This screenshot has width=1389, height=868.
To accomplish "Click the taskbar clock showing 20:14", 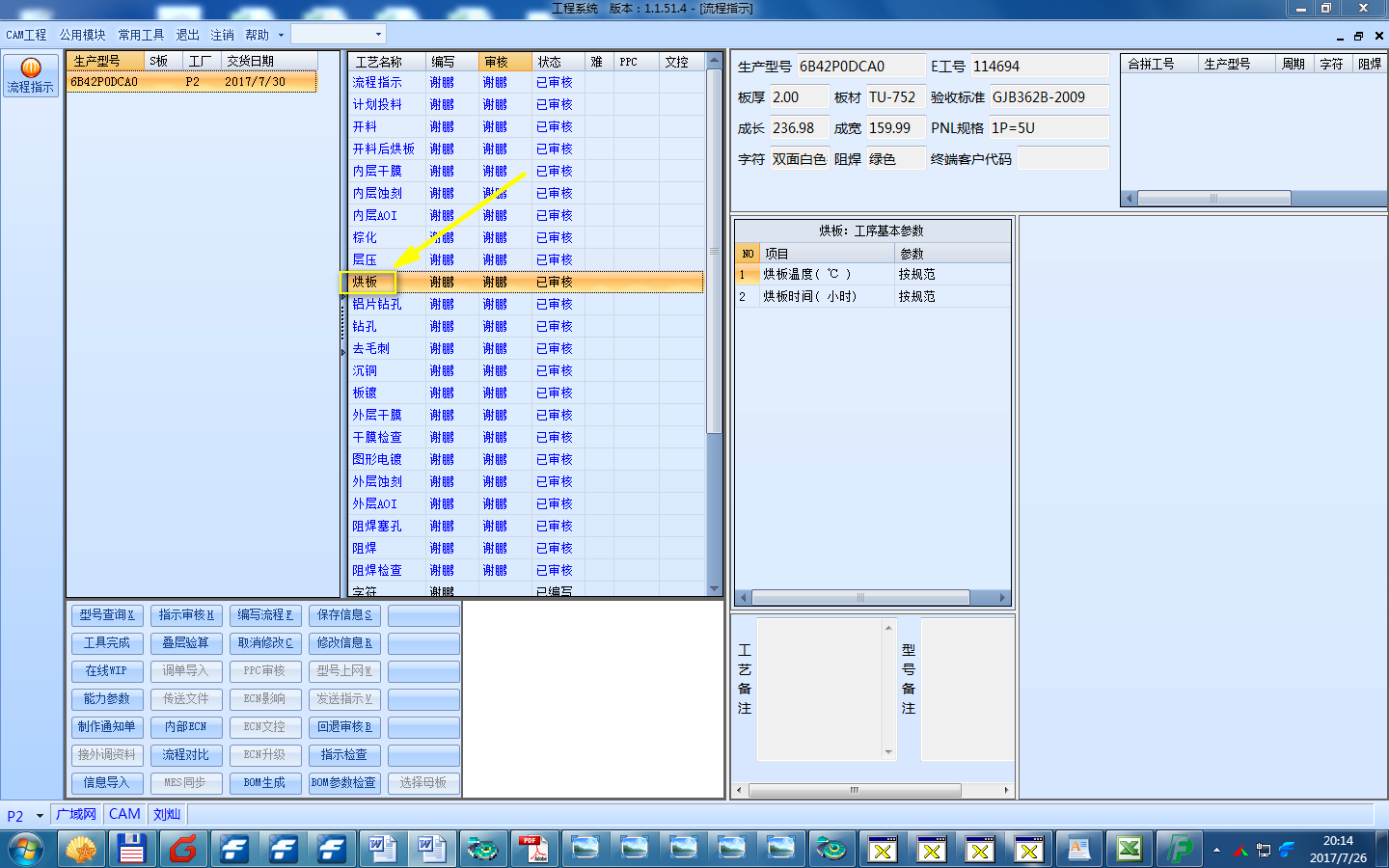I will click(1338, 850).
